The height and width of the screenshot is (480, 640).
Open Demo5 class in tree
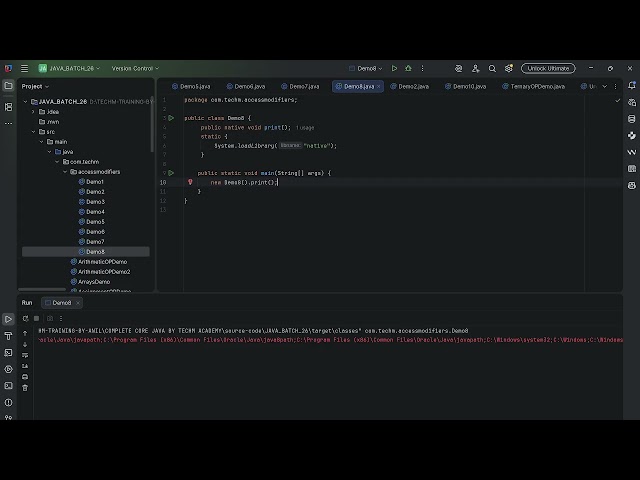pos(91,222)
